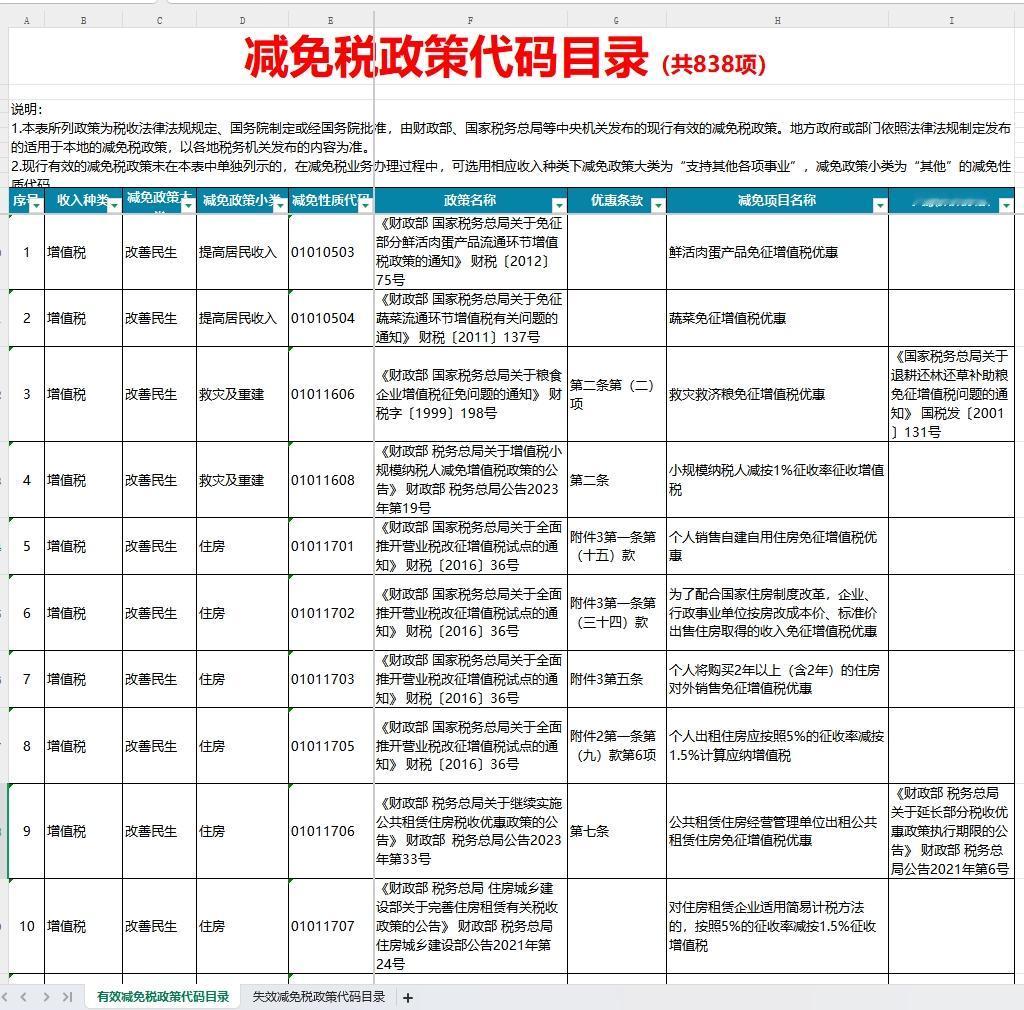1024x1010 pixels.
Task: Select 提高居民收入 cell in row 1
Action: coord(242,252)
